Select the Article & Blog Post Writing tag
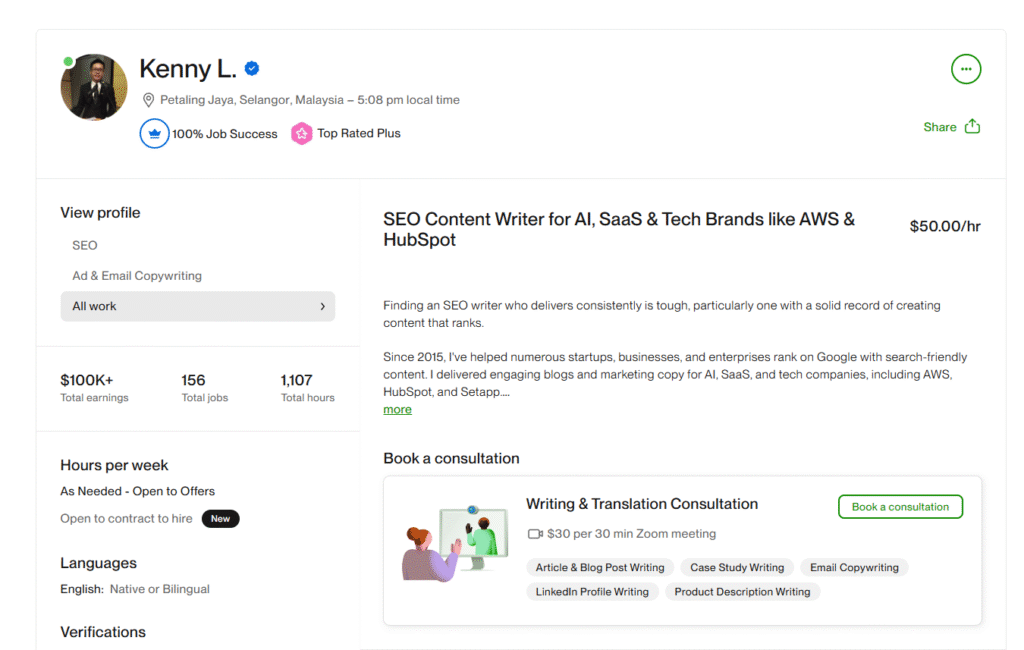Image resolution: width=1024 pixels, height=650 pixels. (x=599, y=567)
